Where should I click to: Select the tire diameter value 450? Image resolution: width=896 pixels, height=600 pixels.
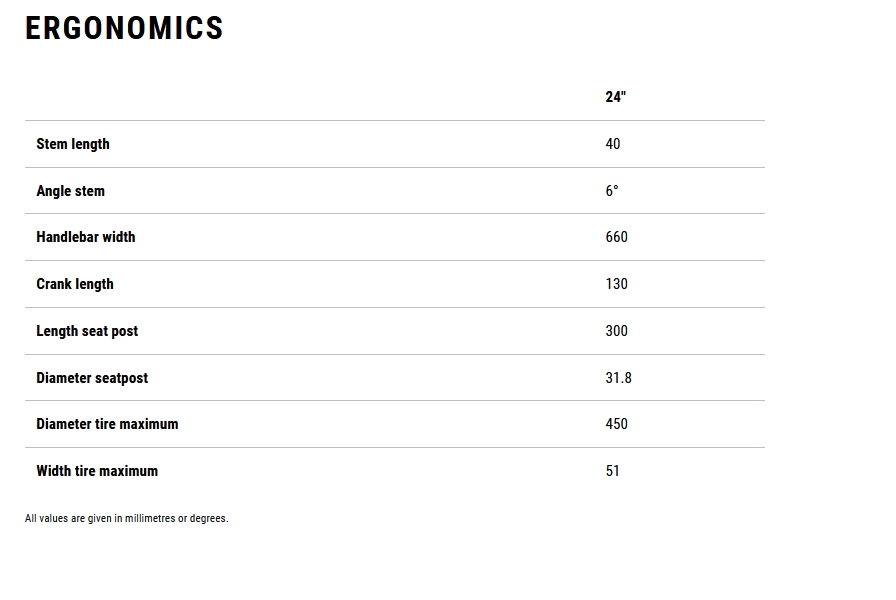[x=617, y=424]
